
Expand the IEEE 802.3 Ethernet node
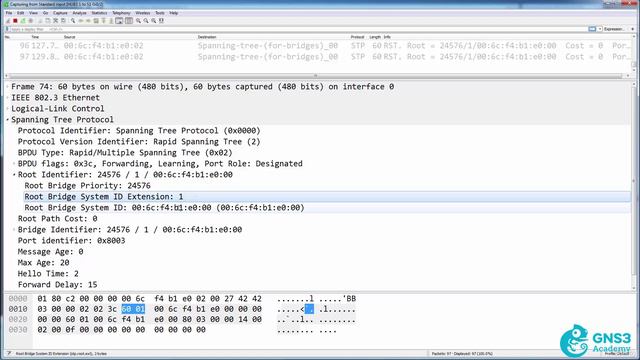click(x=7, y=98)
